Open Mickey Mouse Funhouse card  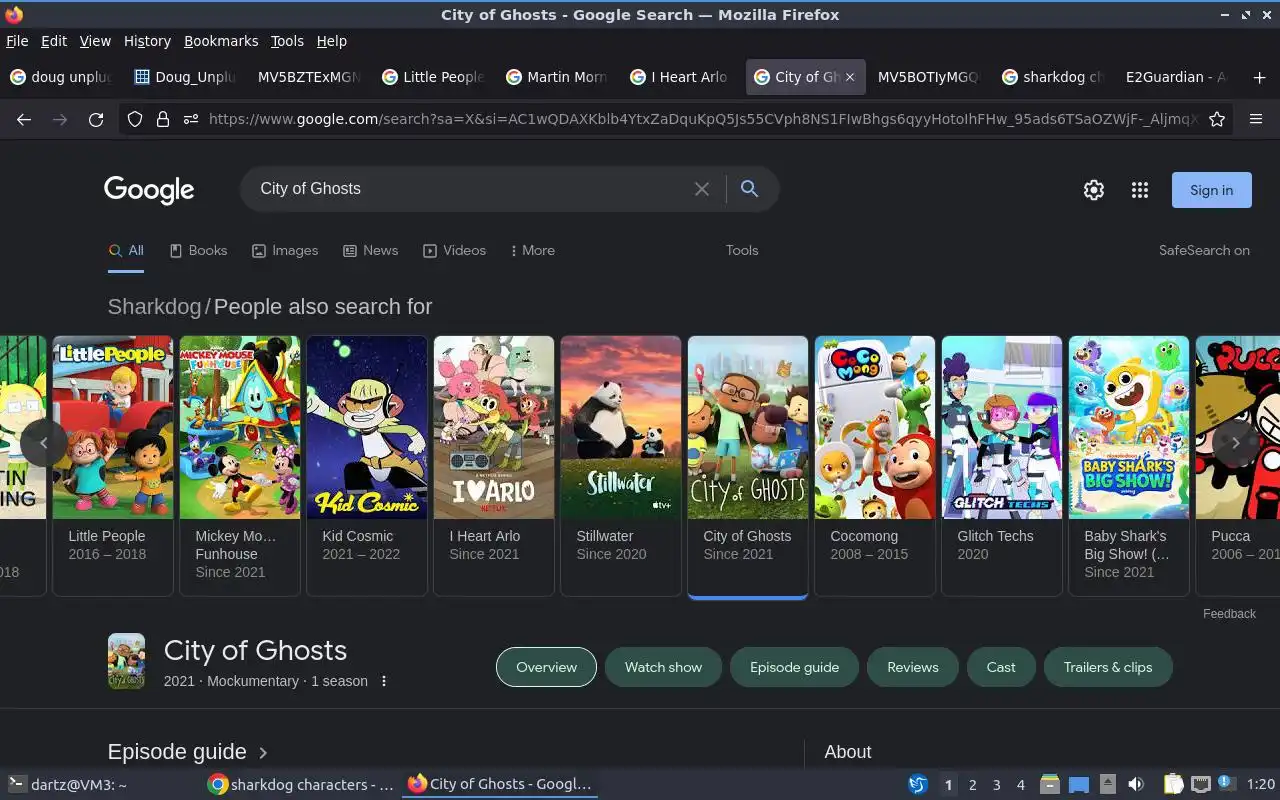point(240,466)
